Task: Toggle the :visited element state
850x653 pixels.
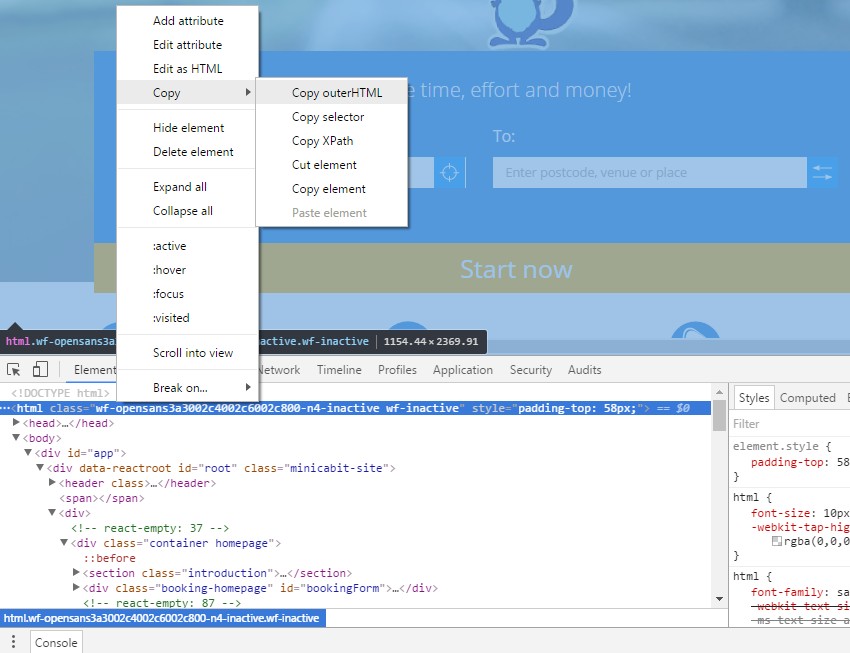Action: point(171,317)
